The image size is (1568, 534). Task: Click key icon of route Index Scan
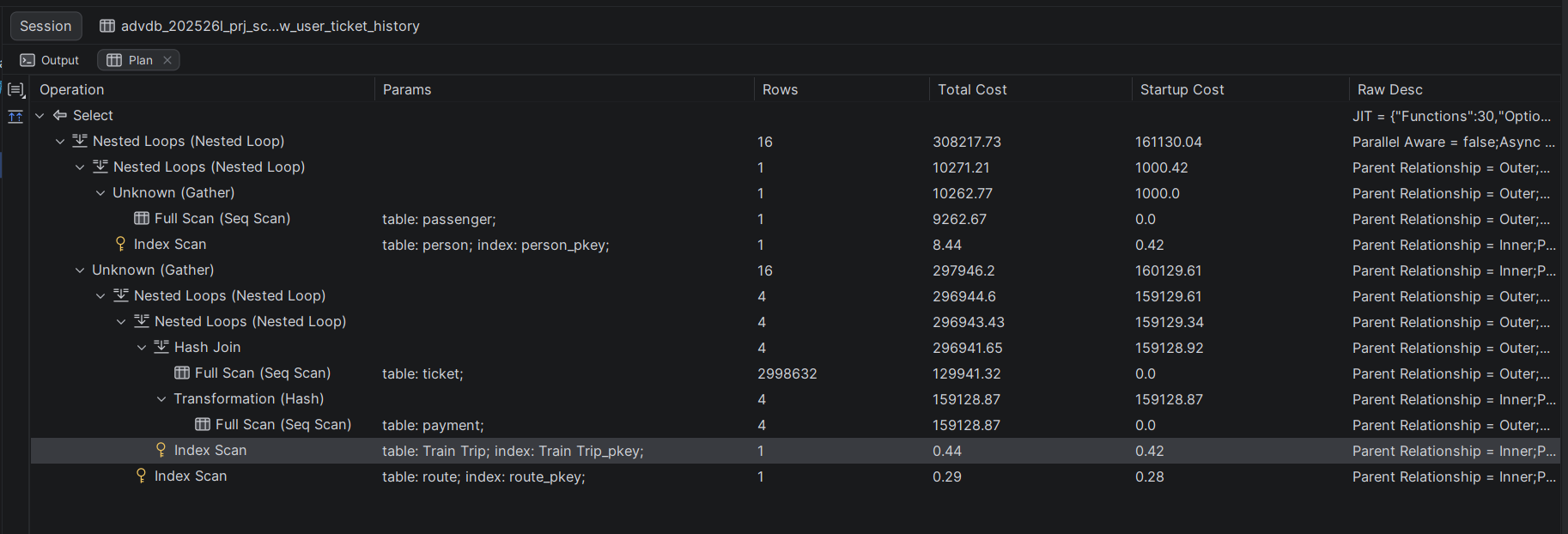(142, 476)
